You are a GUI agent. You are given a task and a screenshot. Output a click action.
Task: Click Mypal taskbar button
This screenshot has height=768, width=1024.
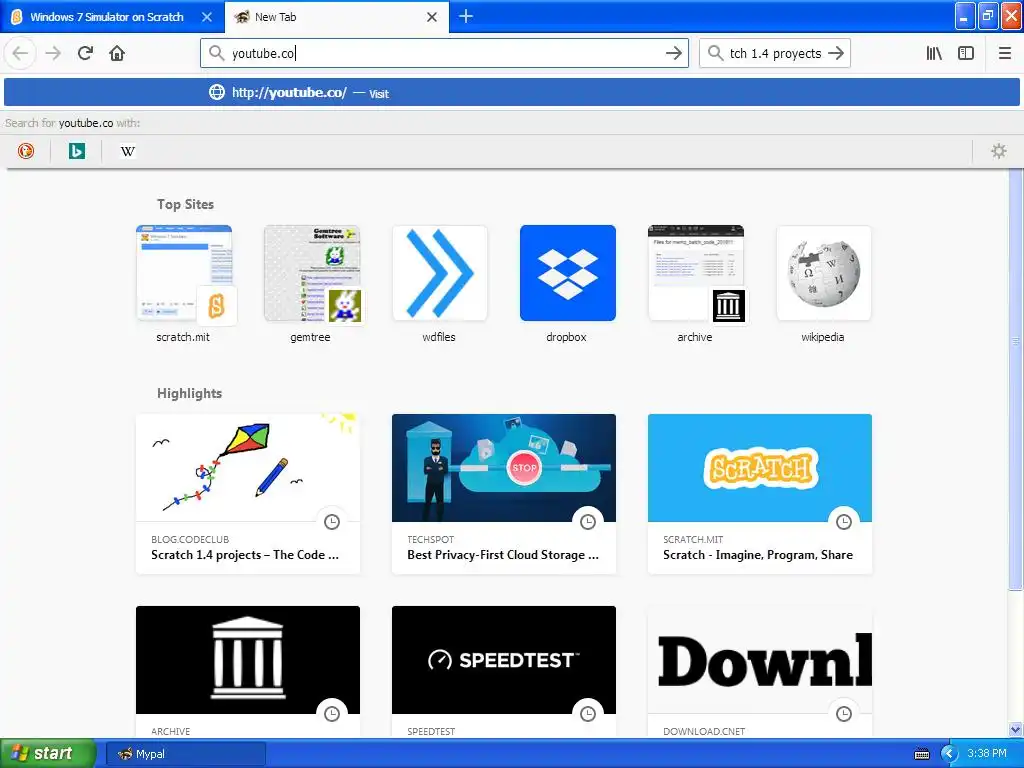click(x=185, y=754)
